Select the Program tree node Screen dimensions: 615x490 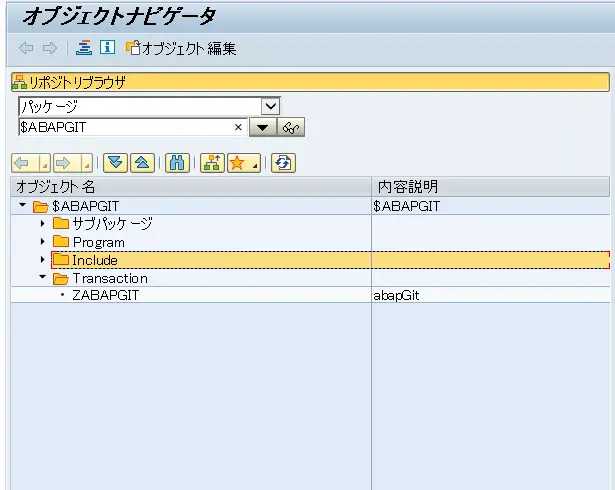pyautogui.click(x=99, y=242)
